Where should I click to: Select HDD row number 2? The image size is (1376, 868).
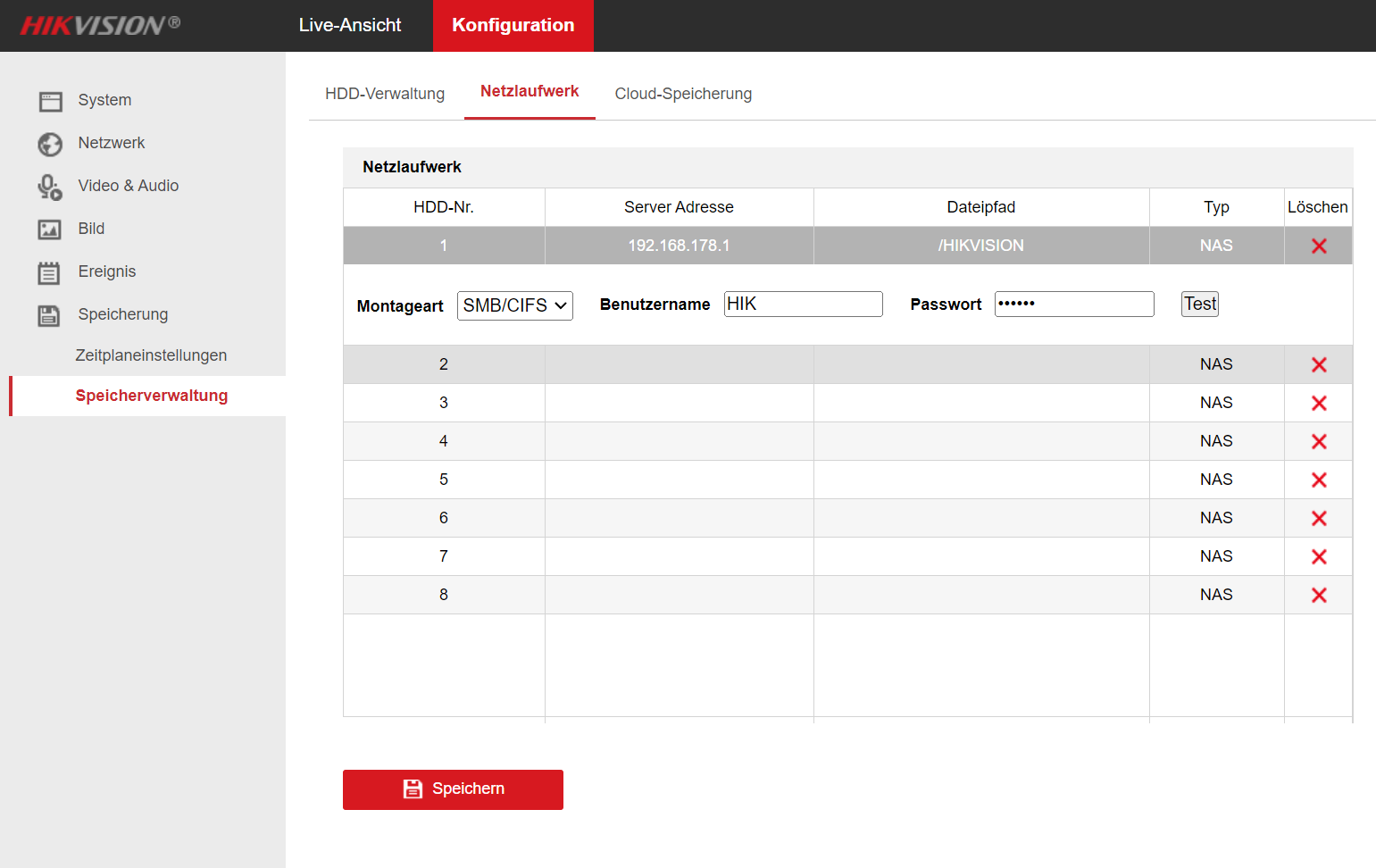coord(444,364)
